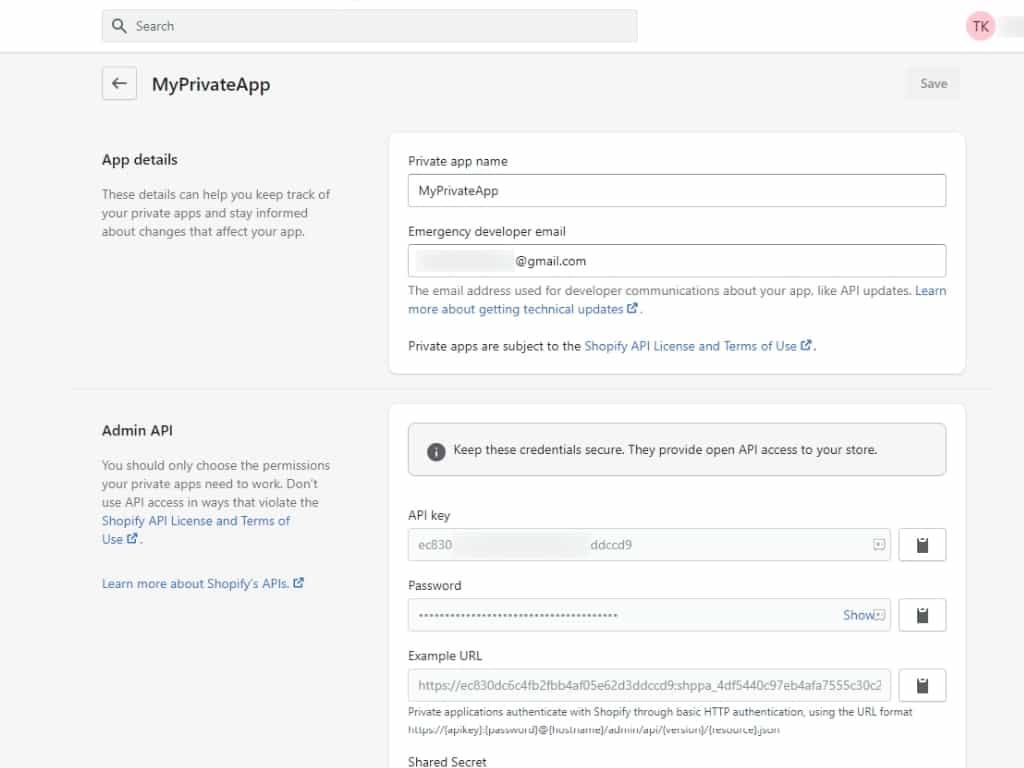Click the magnifier icon in the search bar

(120, 26)
